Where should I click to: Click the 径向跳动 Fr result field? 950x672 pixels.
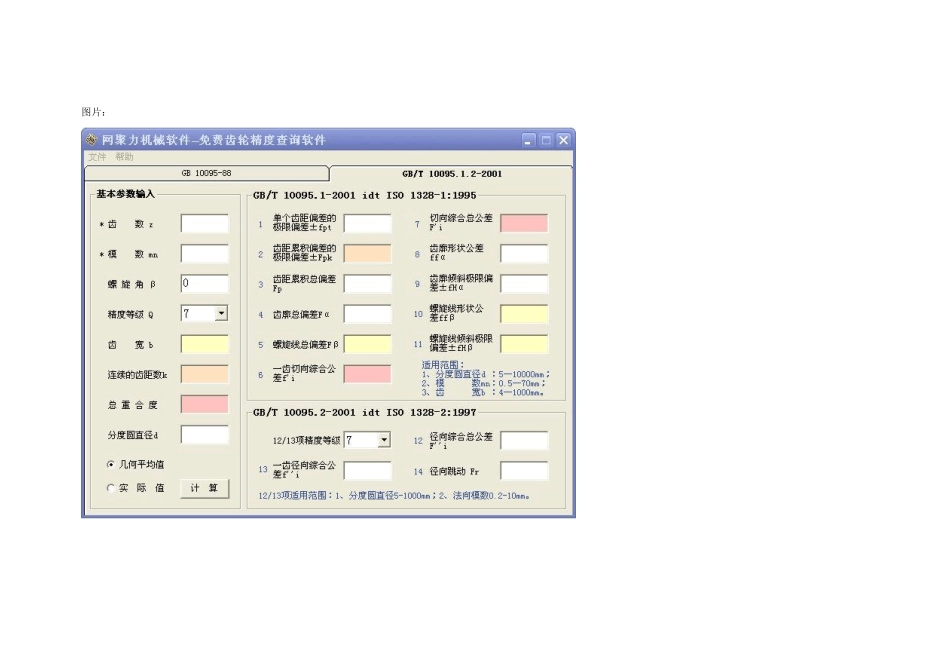point(524,471)
